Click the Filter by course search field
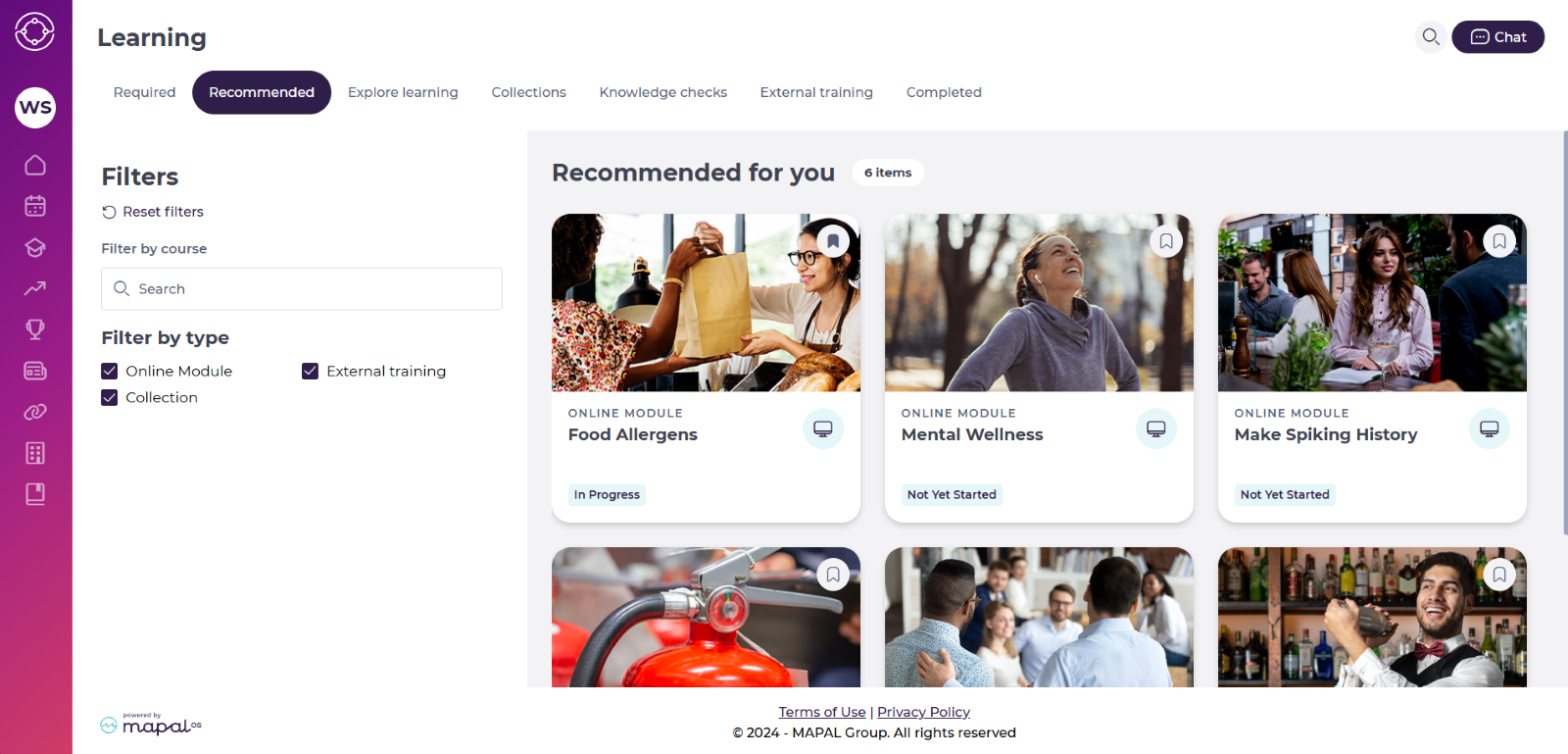The height and width of the screenshot is (754, 1568). pos(302,289)
